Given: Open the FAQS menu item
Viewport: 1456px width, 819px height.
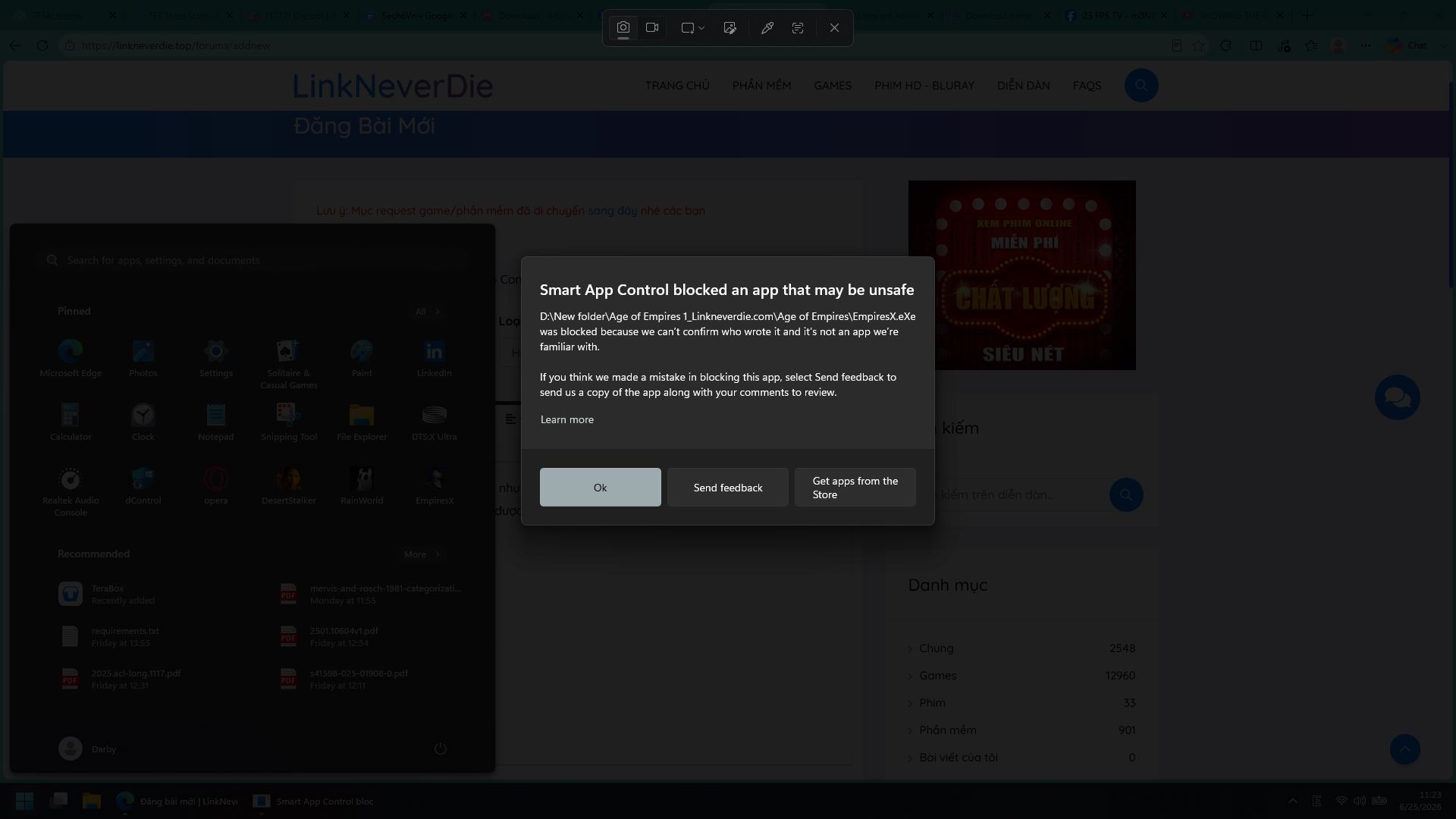Looking at the screenshot, I should (1087, 86).
